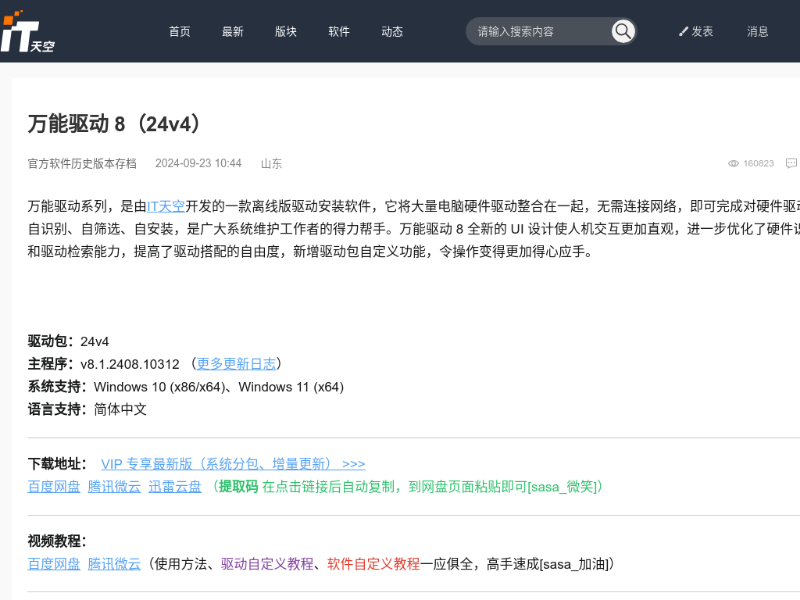Open the 版块 navigation item
Screen dimensions: 800x600
[286, 31]
